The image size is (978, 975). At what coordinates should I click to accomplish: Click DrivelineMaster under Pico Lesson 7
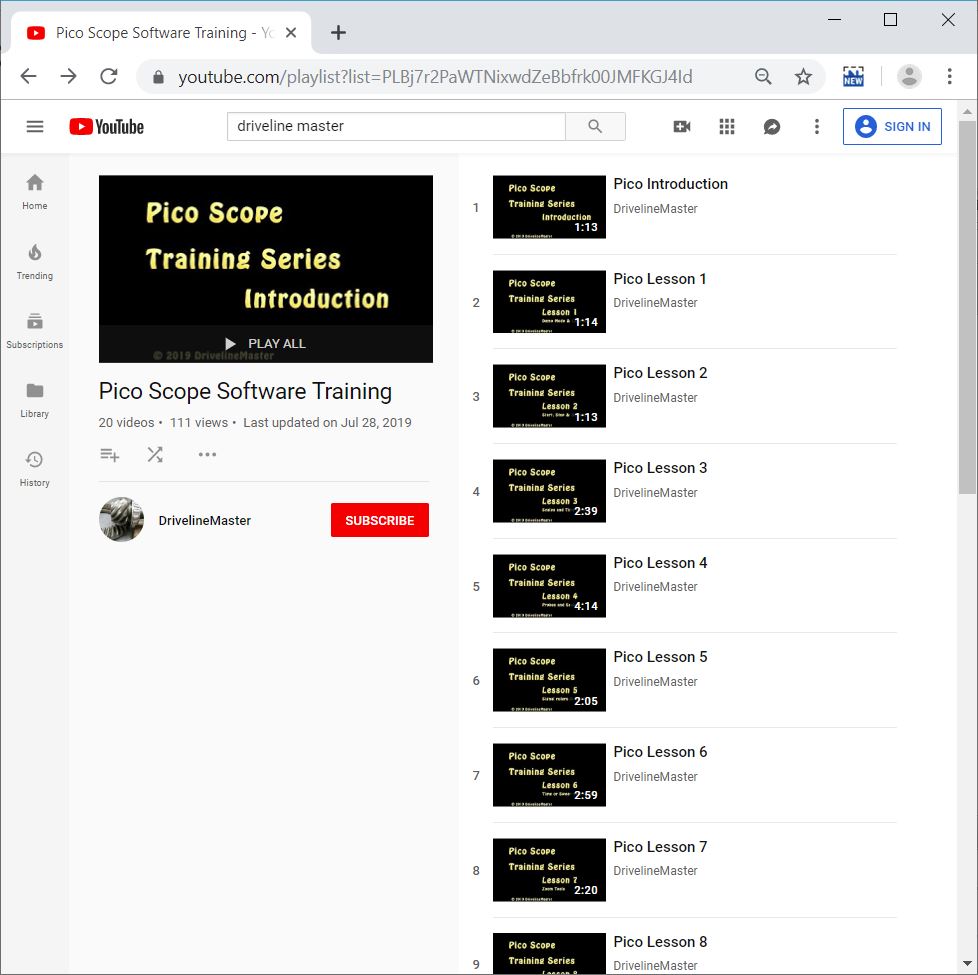(x=655, y=870)
